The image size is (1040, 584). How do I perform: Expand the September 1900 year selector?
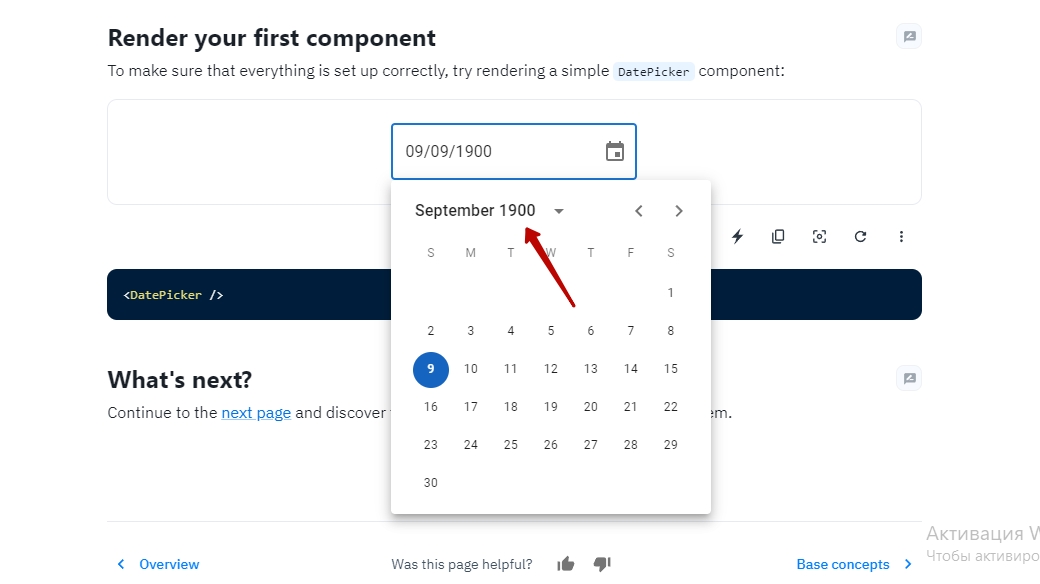click(x=559, y=211)
